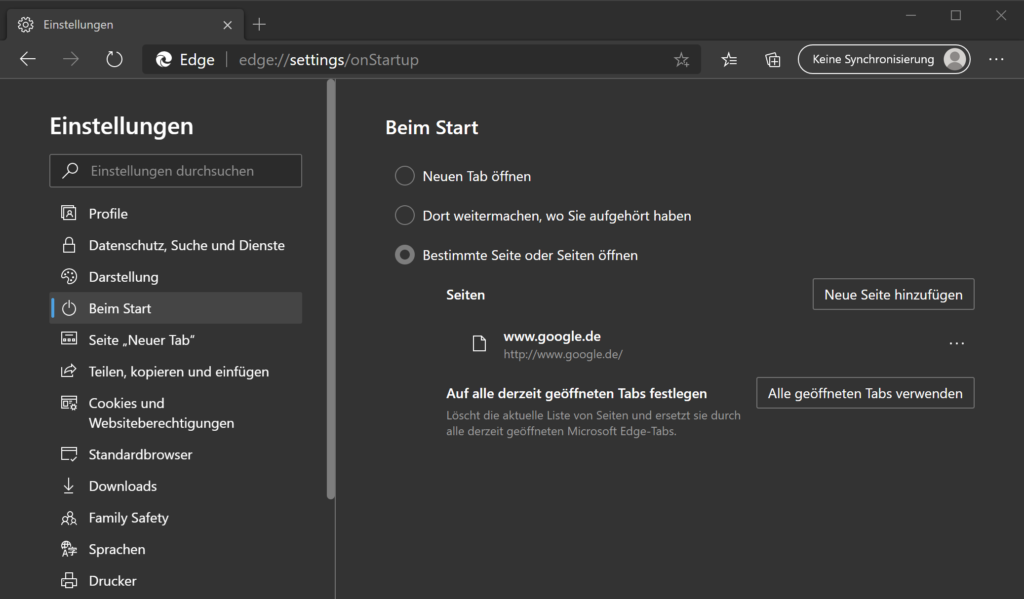Click the Family Safety people icon
1024x599 pixels.
(69, 518)
